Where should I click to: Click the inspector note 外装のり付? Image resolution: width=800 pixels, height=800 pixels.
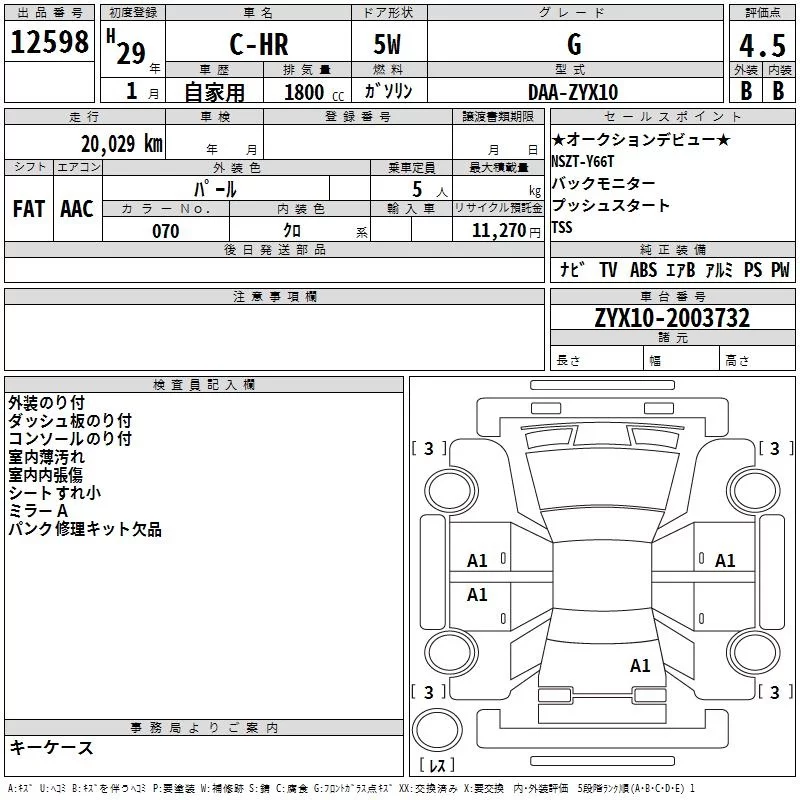[x=46, y=403]
